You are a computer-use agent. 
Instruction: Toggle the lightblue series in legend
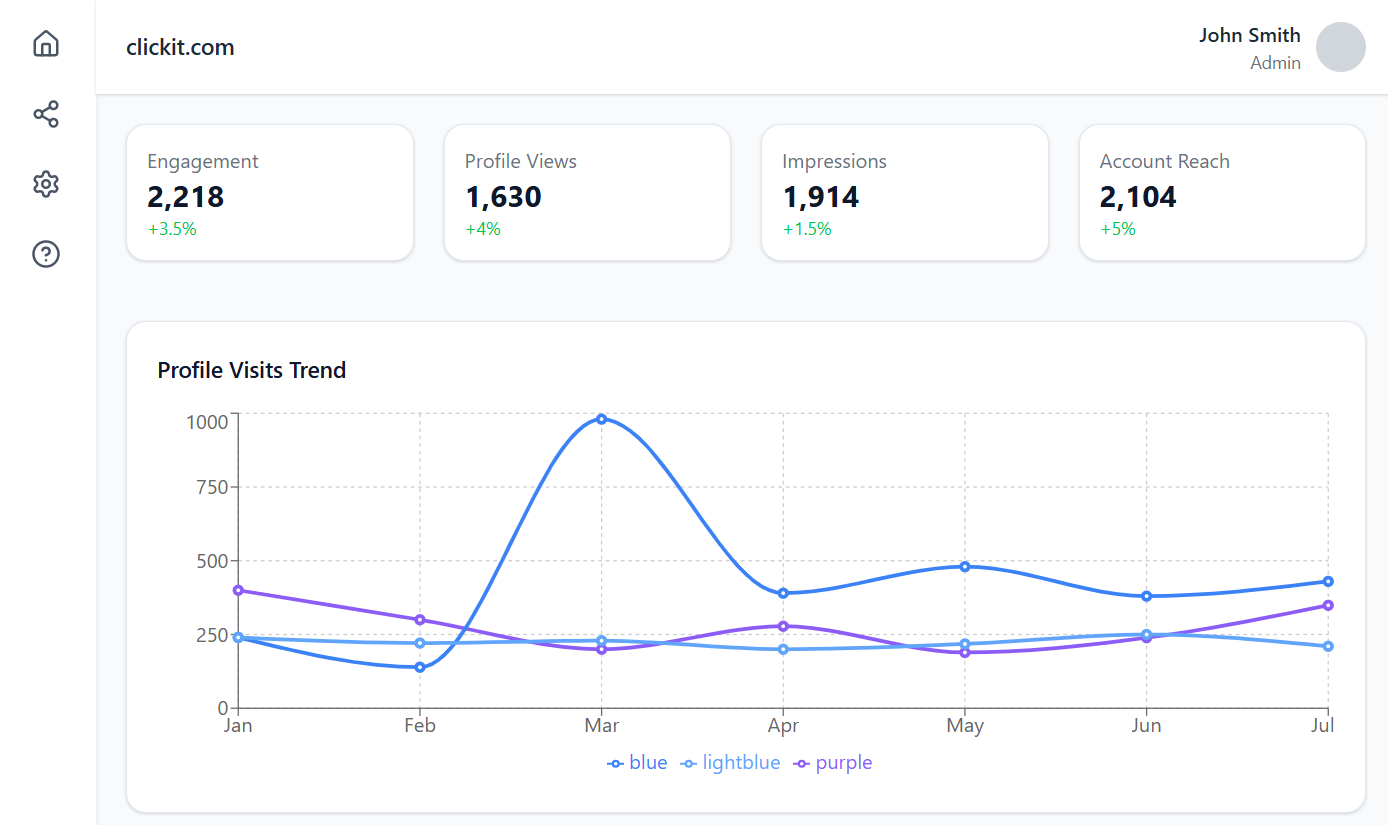click(730, 763)
